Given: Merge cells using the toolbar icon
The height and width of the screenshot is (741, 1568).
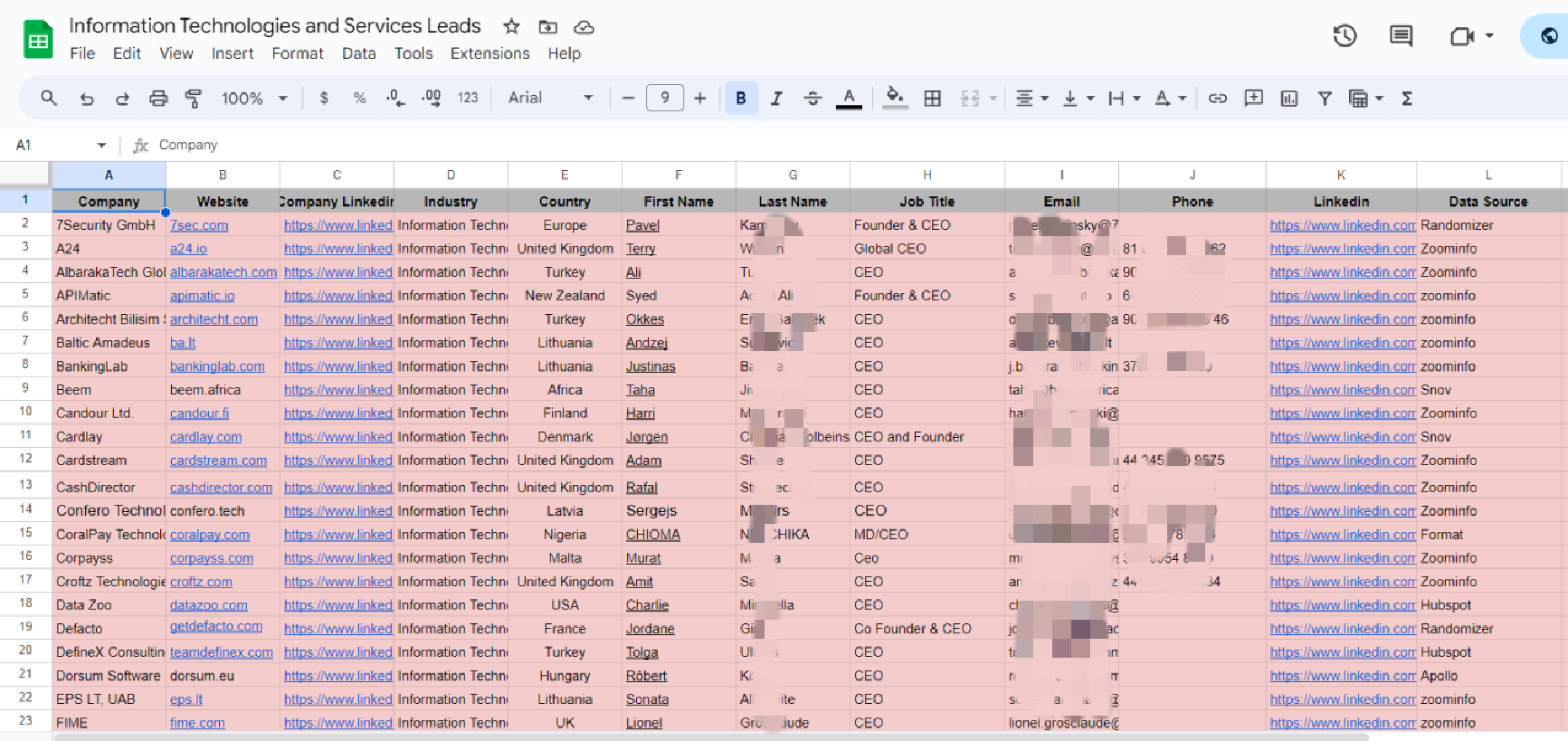Looking at the screenshot, I should coord(970,98).
